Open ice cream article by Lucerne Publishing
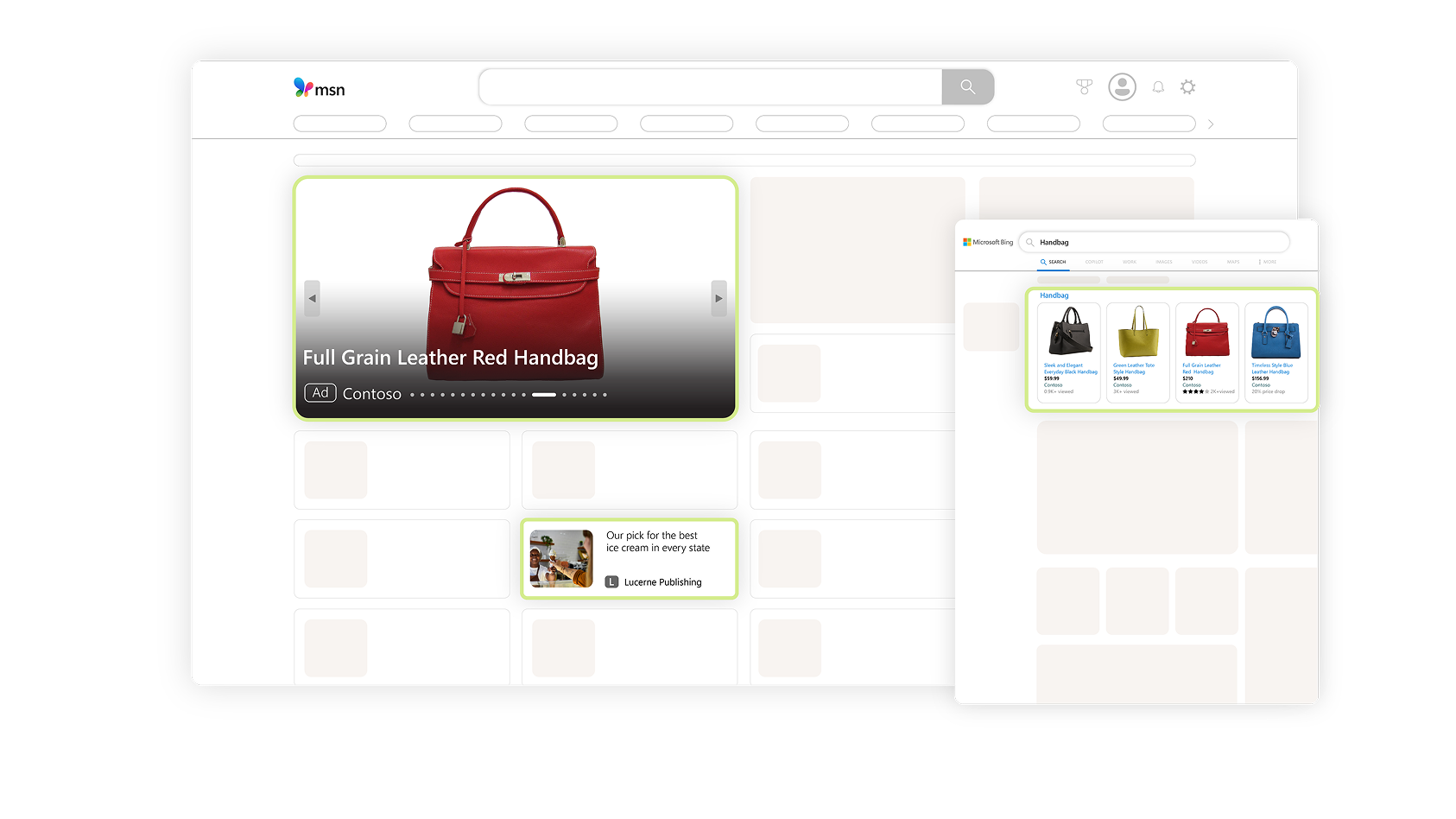Viewport: 1456px width, 819px height. [x=630, y=559]
